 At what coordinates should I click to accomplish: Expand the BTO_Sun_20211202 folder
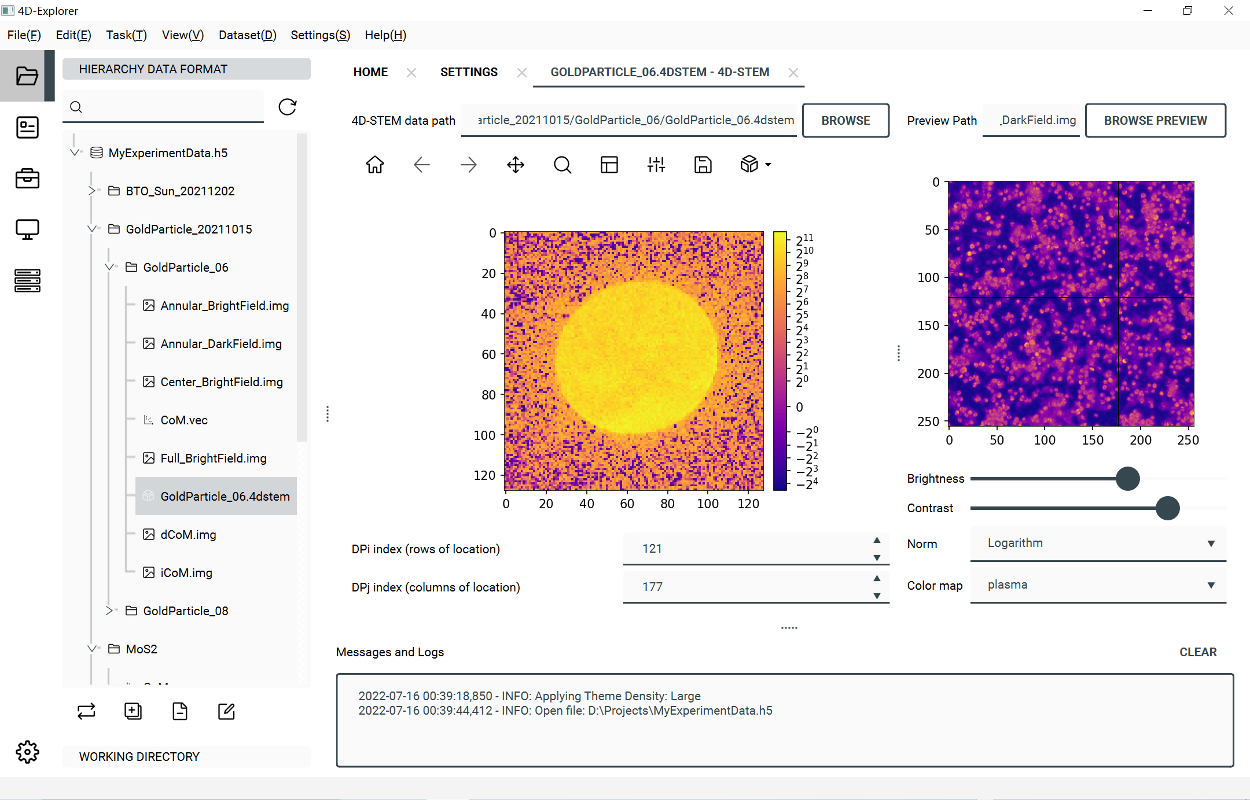93,191
